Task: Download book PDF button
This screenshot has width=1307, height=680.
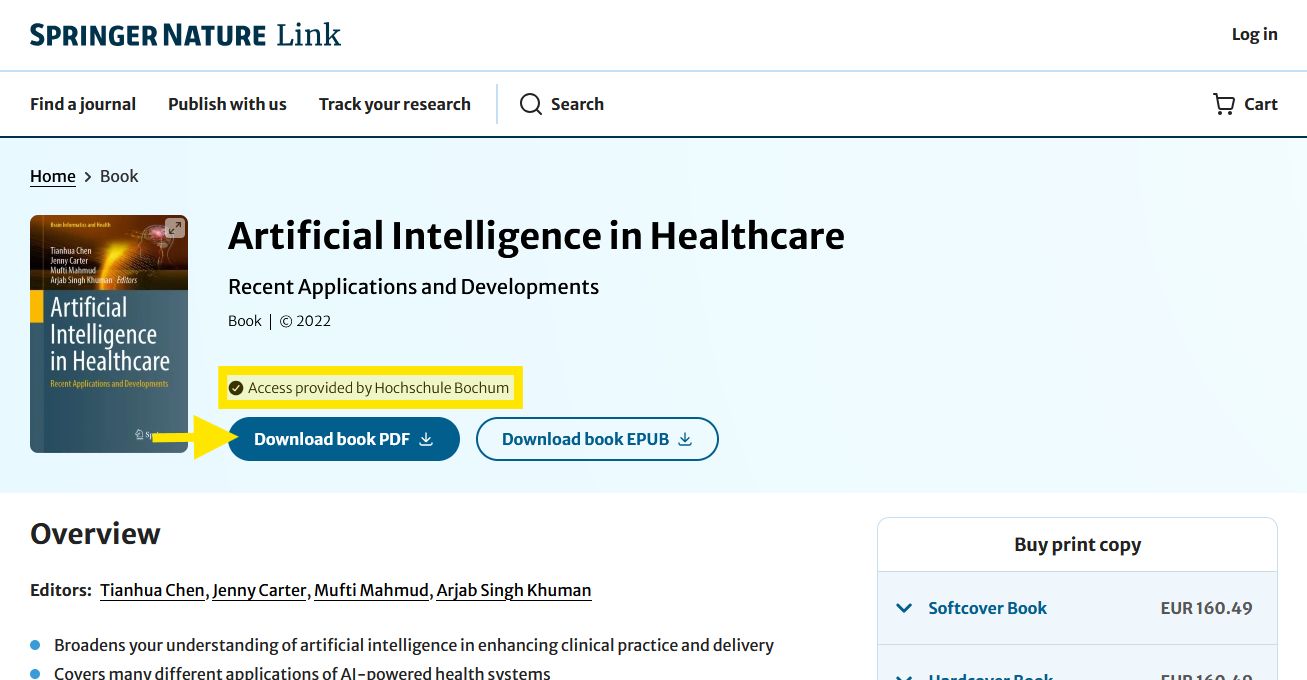Action: tap(344, 439)
